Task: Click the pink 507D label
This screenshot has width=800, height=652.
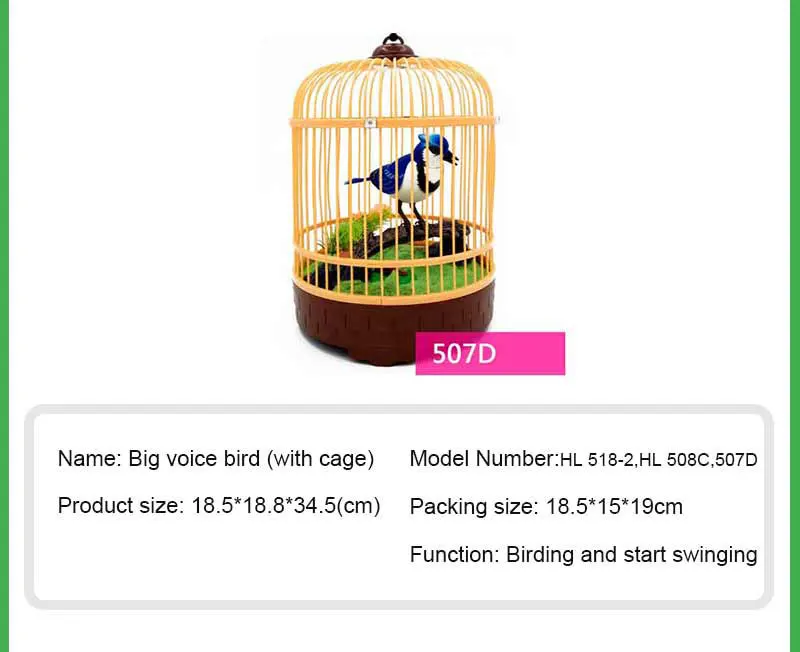Action: coord(490,353)
